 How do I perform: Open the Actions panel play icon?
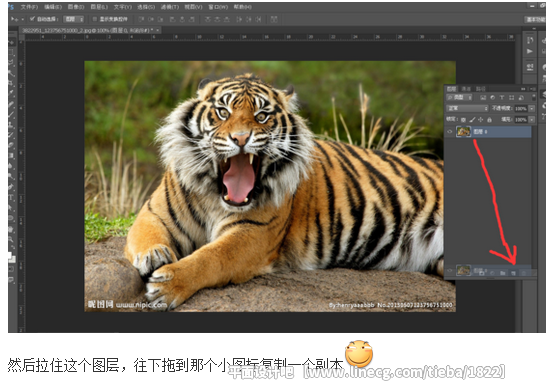click(530, 52)
